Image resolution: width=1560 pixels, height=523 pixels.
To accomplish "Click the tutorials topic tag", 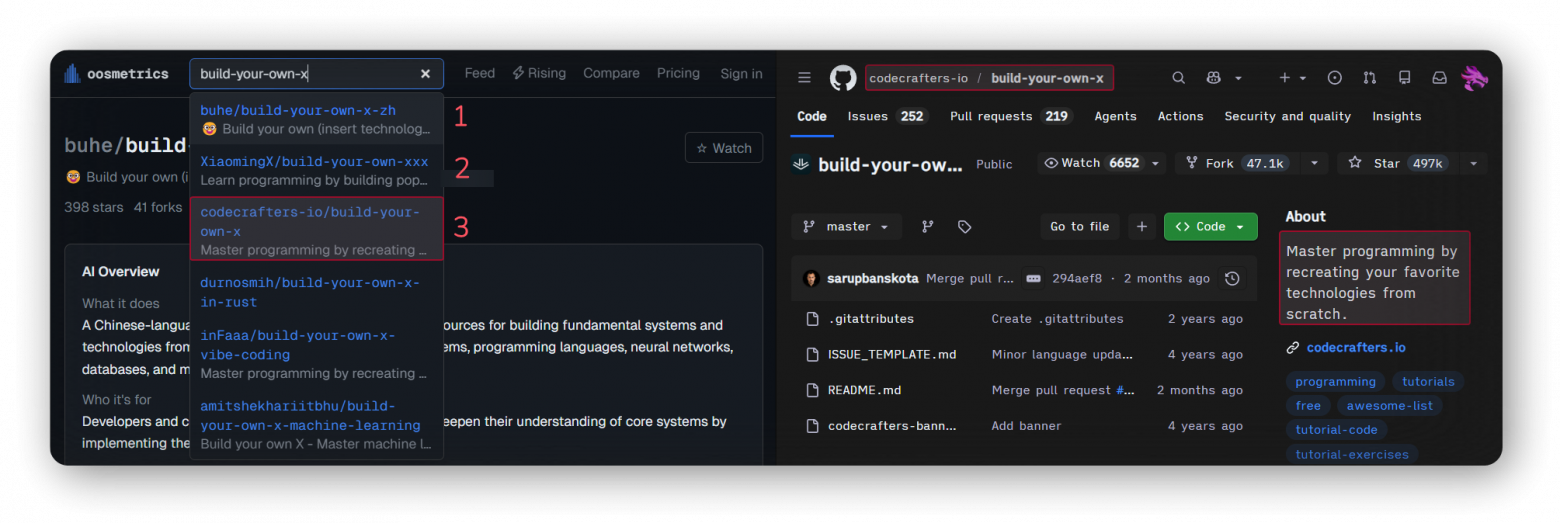I will (1428, 382).
